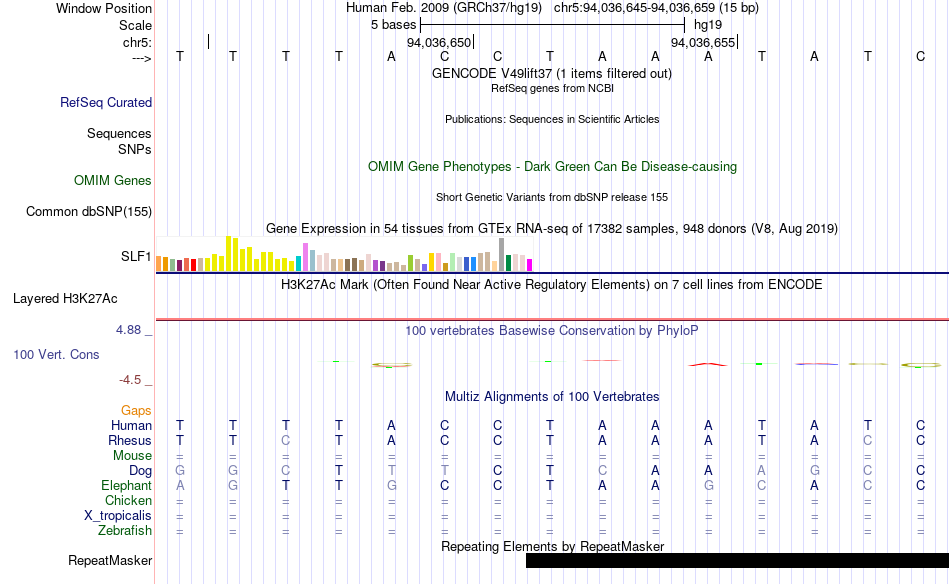This screenshot has width=950, height=584.
Task: Click the chr5:94,036,645-94,036,659 position text
Action: pyautogui.click(x=656, y=8)
